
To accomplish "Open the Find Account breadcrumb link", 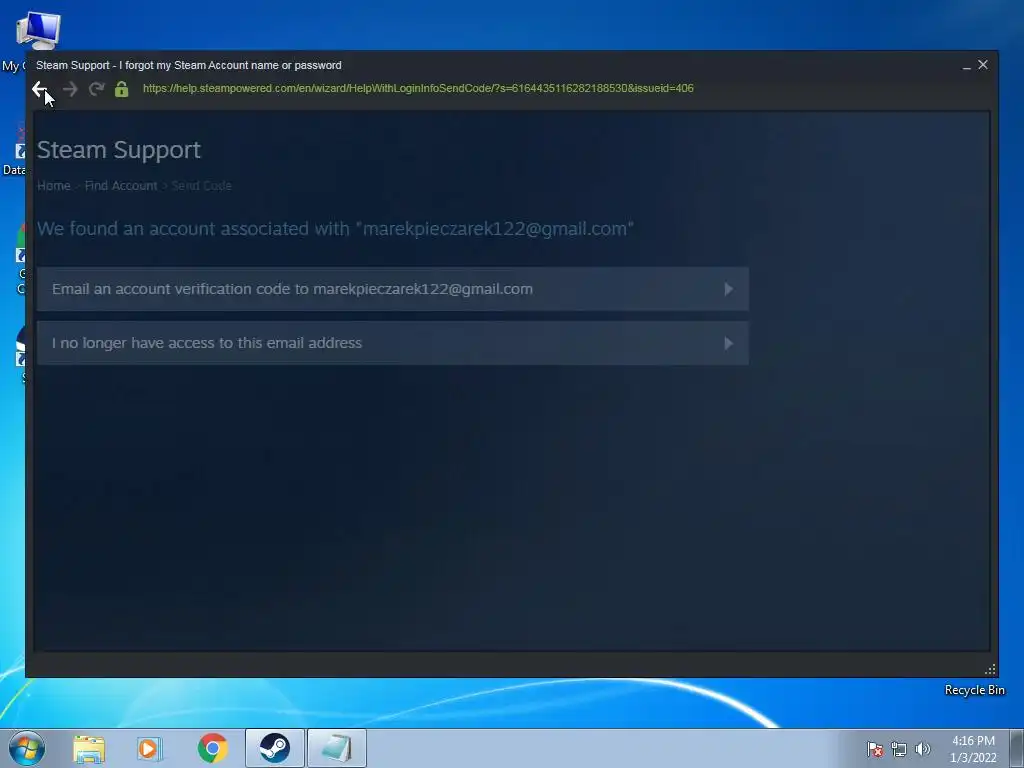I will 121,185.
